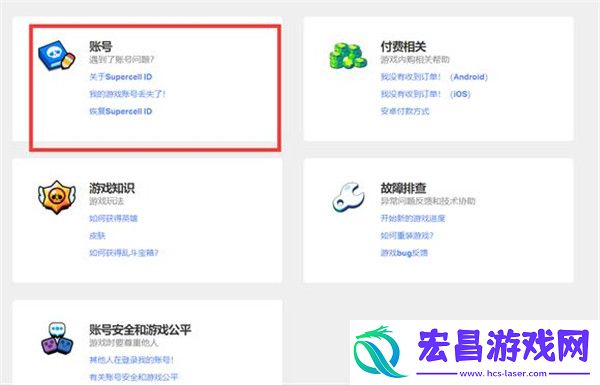600x385 pixels.
Task: Click the 故障排查 card heading
Action: pyautogui.click(x=403, y=188)
